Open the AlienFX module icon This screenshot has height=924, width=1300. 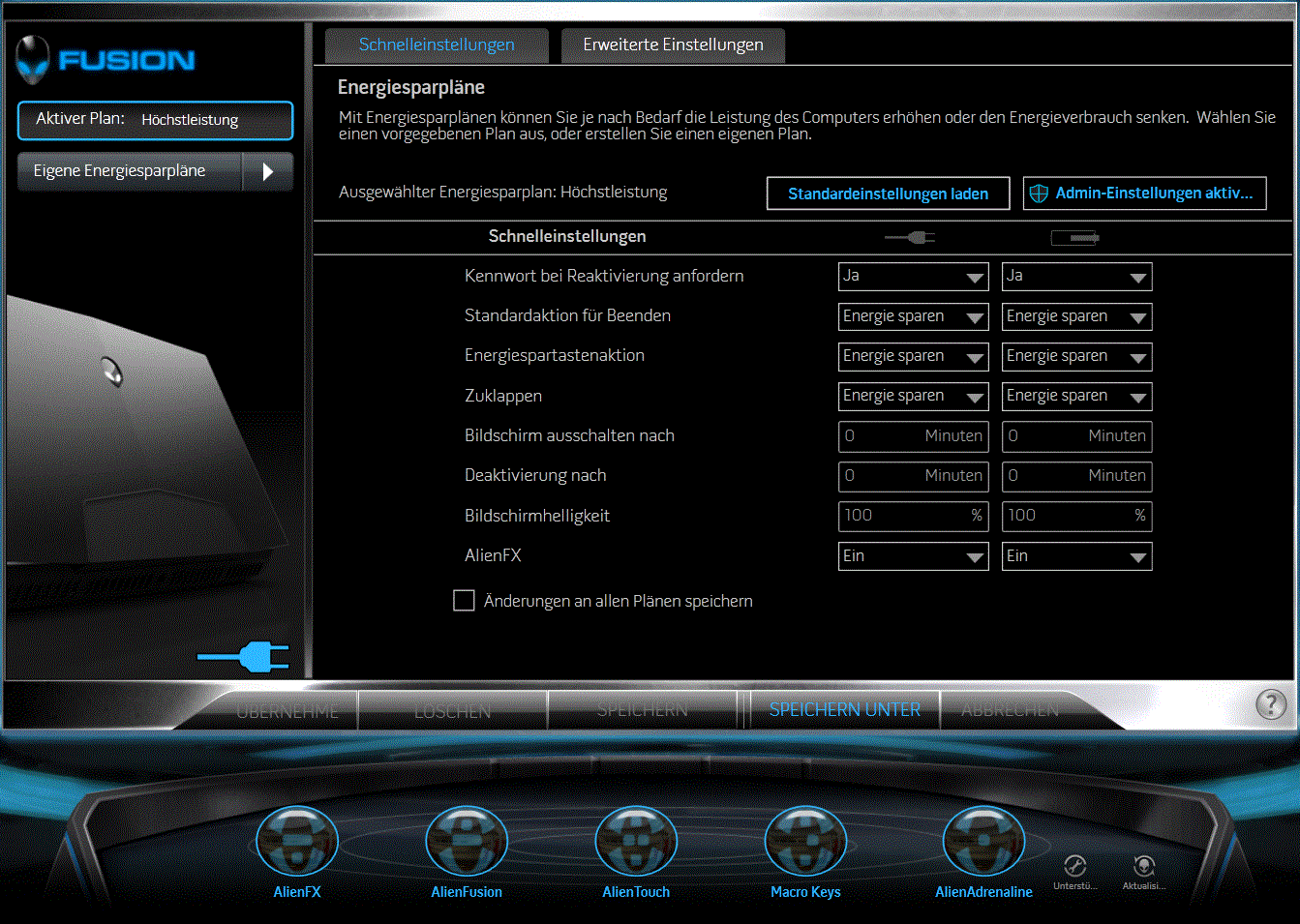coord(297,842)
